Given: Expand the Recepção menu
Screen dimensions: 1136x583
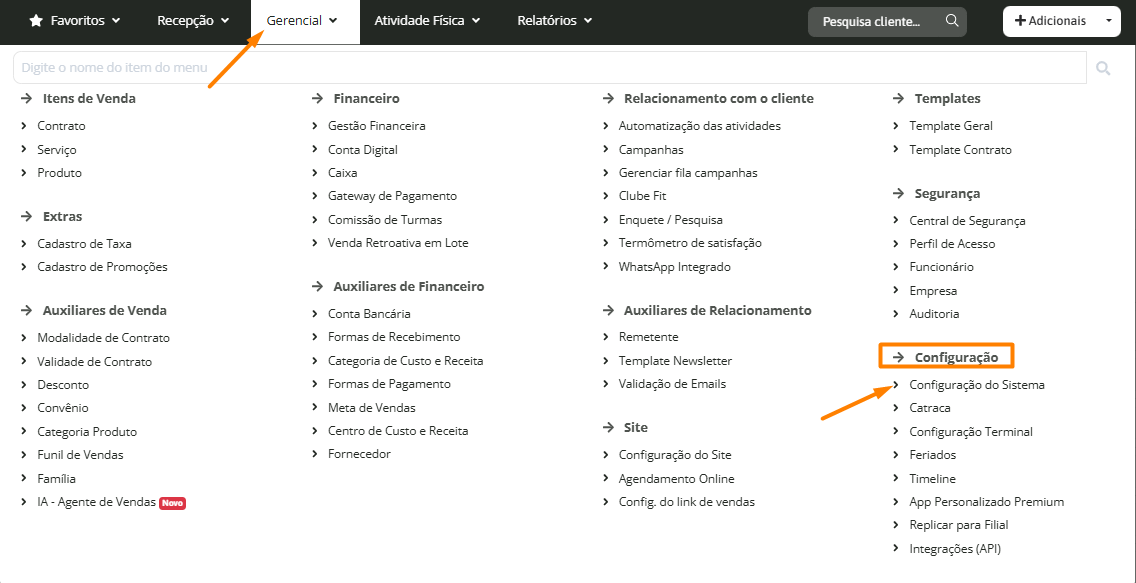Looking at the screenshot, I should (193, 21).
